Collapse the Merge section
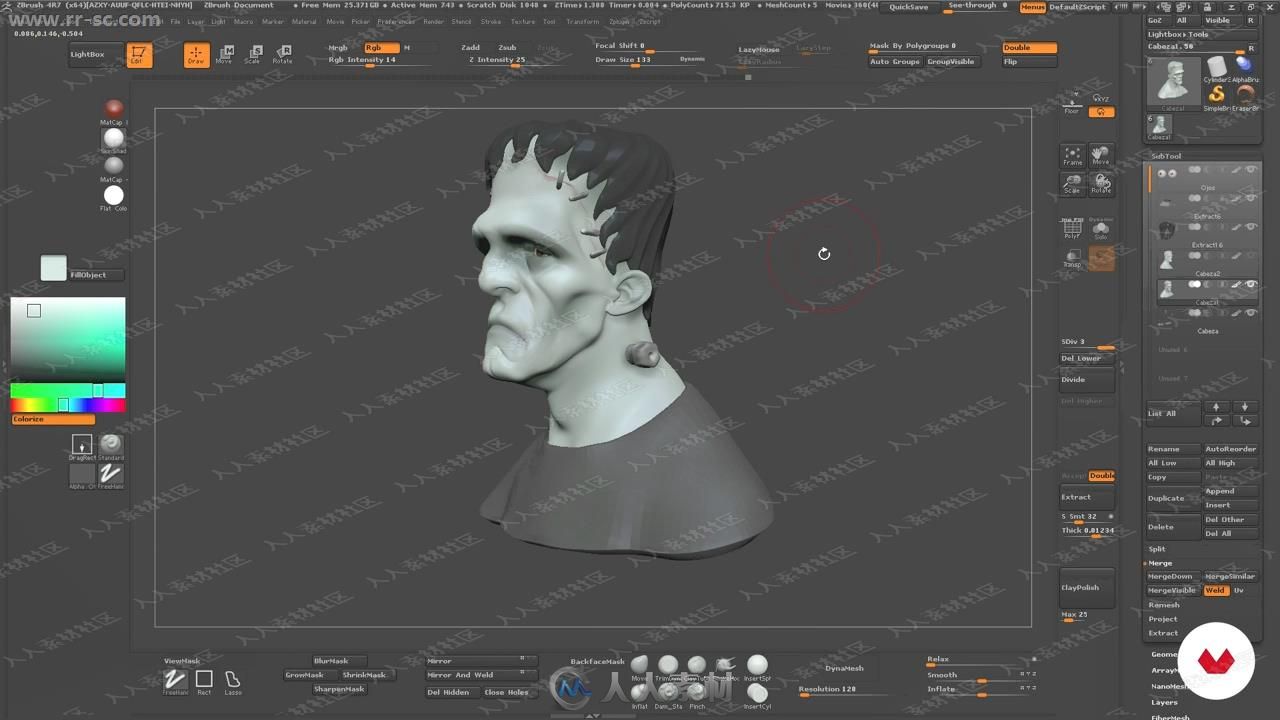Image resolution: width=1280 pixels, height=720 pixels. (x=1160, y=563)
